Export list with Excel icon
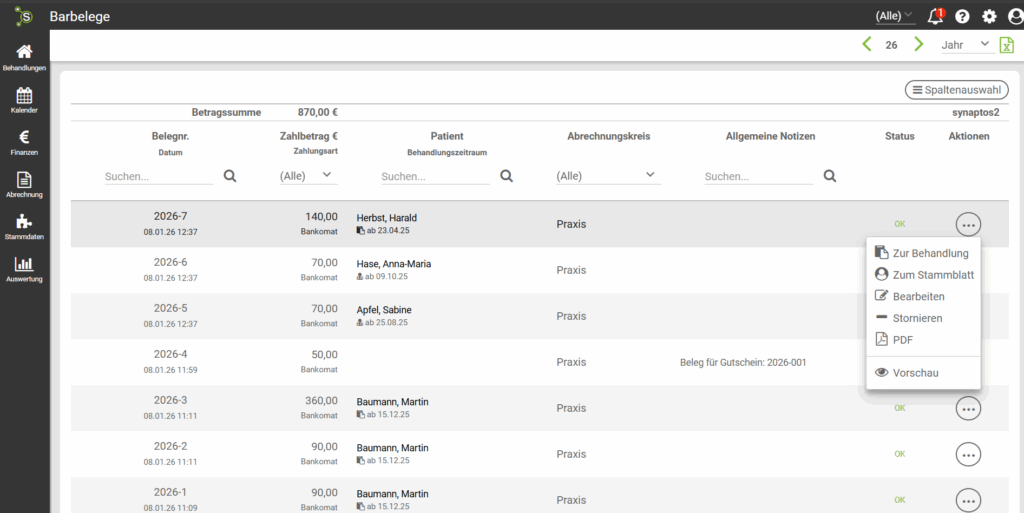 point(1007,45)
